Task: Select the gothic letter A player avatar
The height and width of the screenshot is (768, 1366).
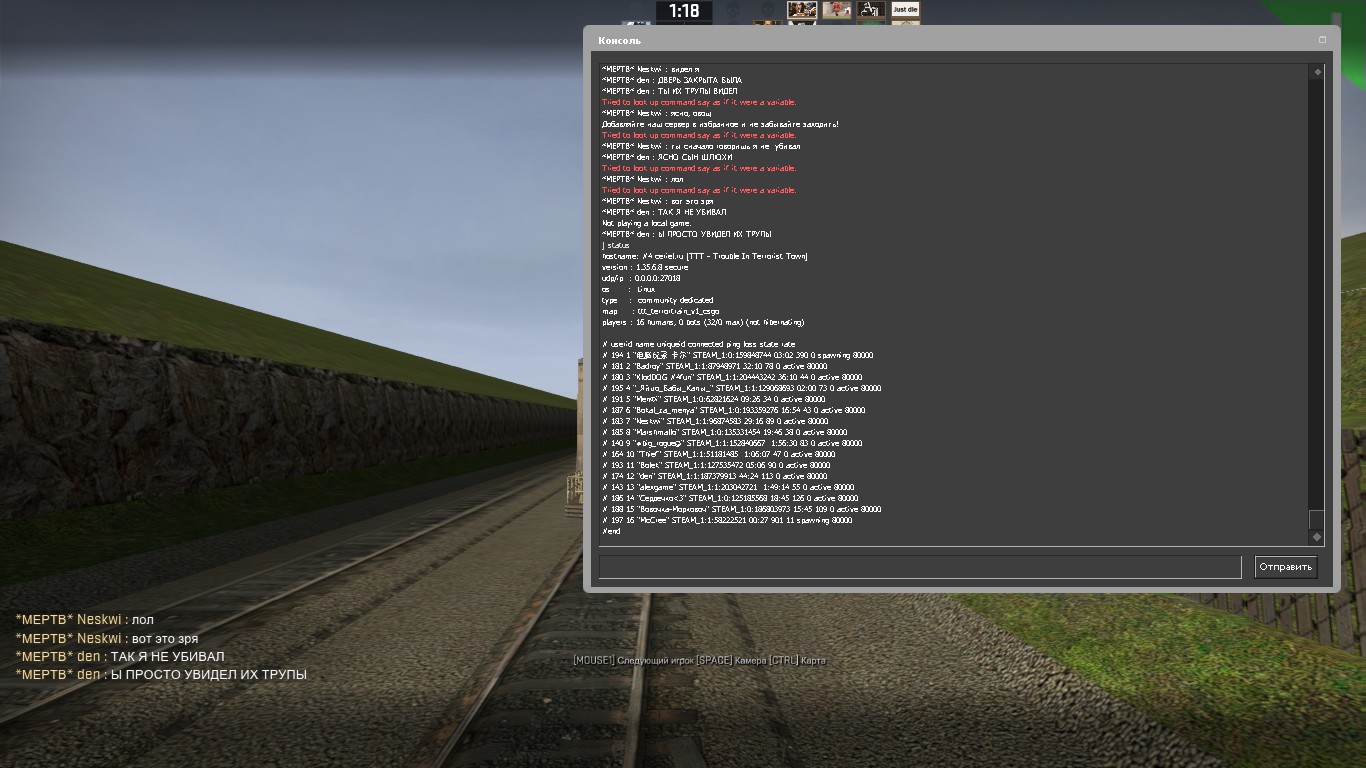Action: click(x=871, y=10)
